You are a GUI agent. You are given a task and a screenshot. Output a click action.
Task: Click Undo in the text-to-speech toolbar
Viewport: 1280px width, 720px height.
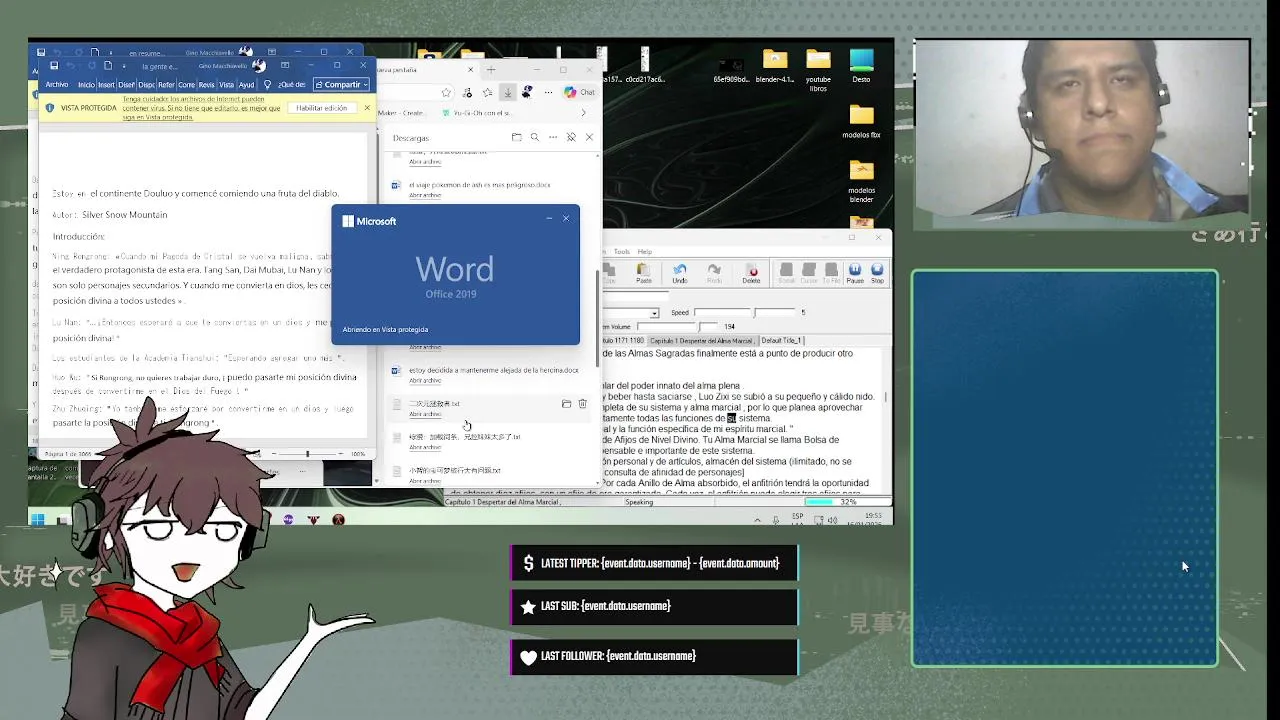point(680,273)
